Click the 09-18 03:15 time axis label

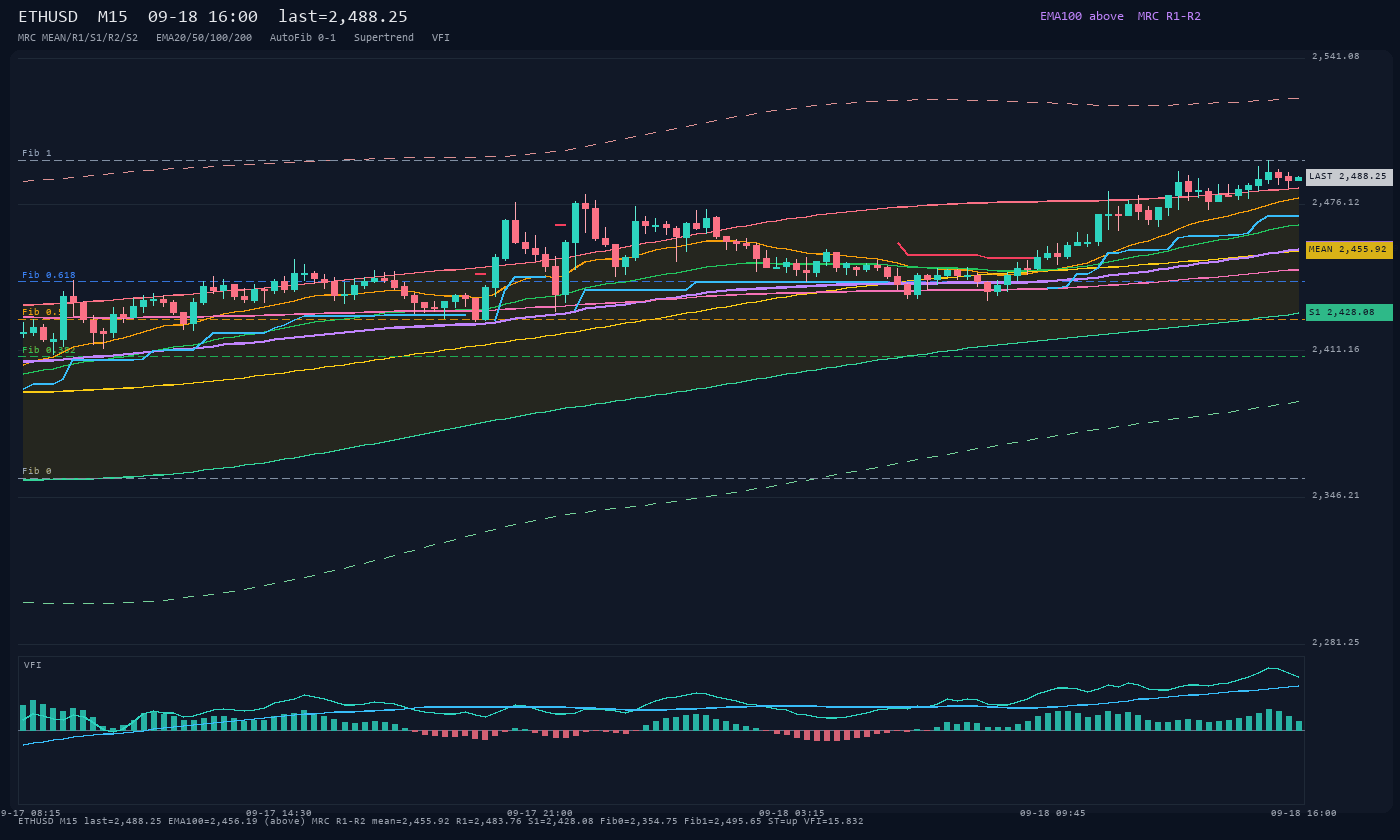click(792, 813)
